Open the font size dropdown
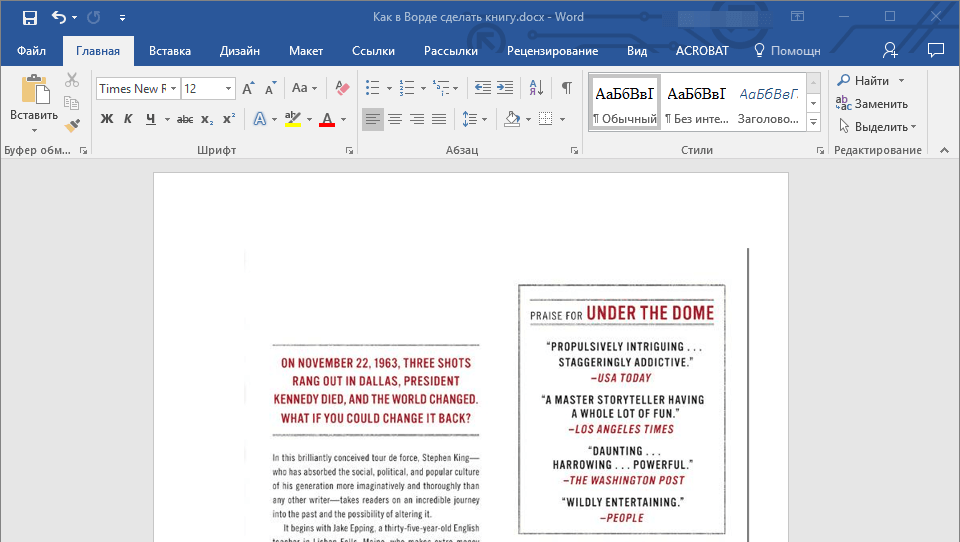This screenshot has height=542, width=960. [x=229, y=89]
